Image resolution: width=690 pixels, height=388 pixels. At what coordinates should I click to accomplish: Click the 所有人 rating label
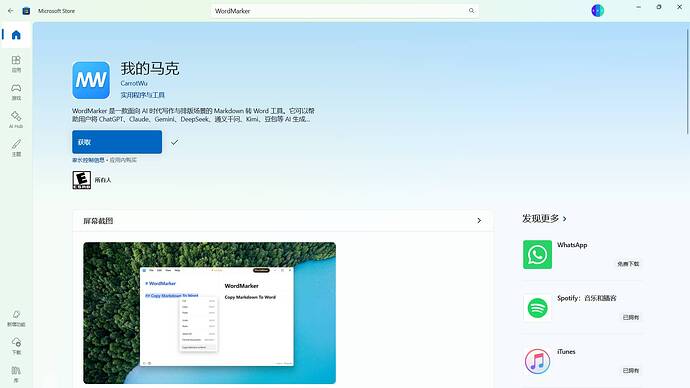tap(103, 180)
